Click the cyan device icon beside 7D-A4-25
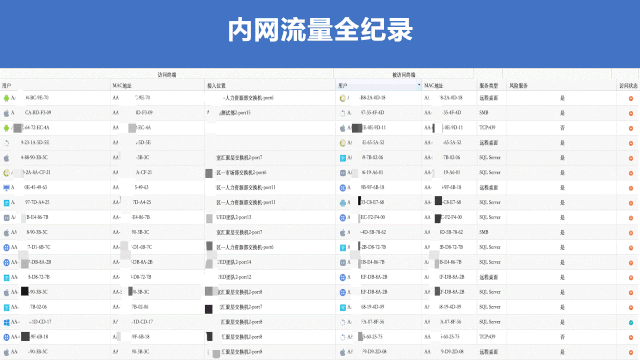 click(6, 203)
